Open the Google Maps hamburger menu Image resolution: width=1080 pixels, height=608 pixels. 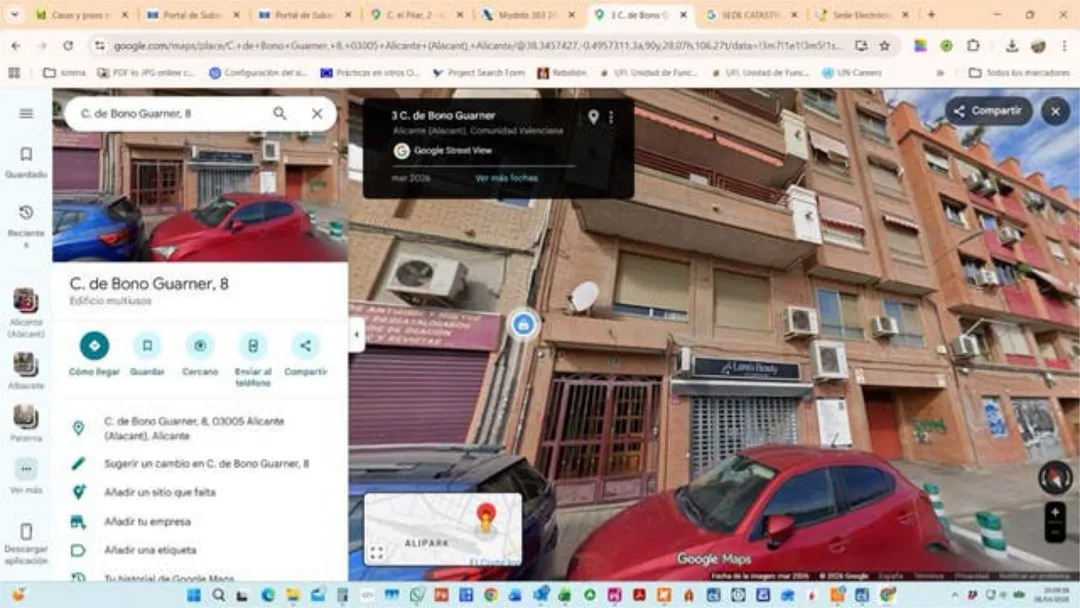26,113
